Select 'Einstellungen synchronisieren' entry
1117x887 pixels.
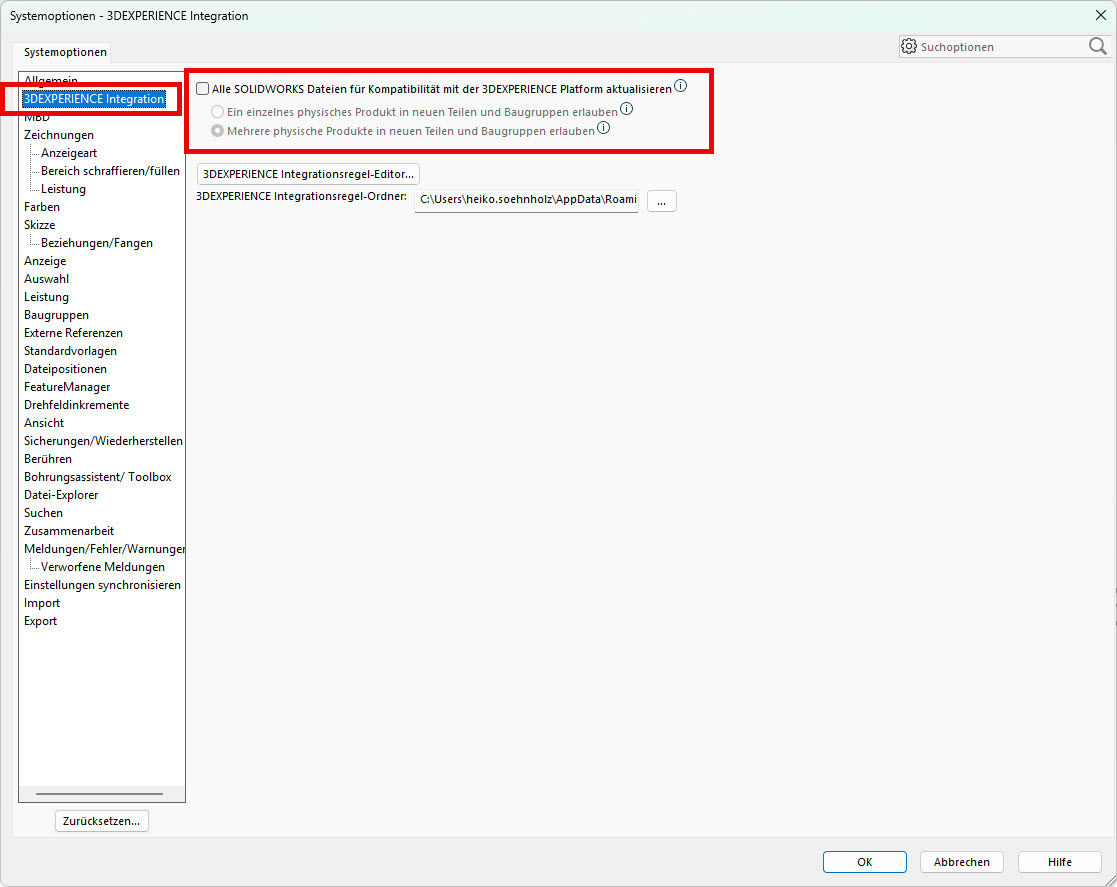(102, 585)
